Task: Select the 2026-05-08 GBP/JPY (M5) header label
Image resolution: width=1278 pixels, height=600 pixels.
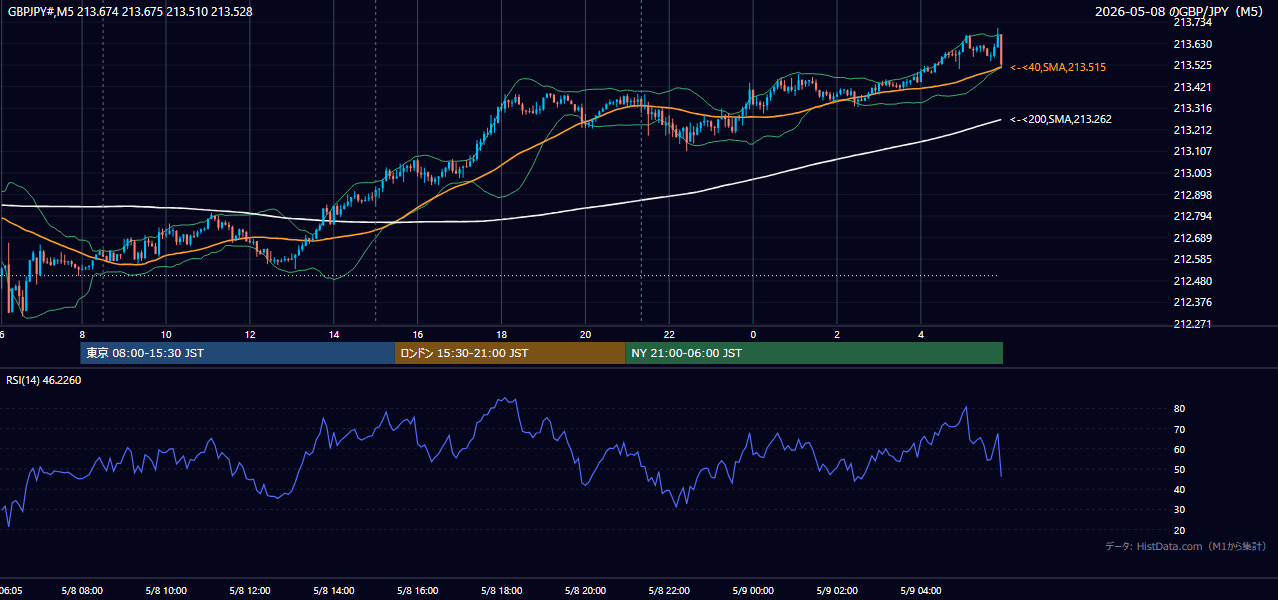Action: (x=1179, y=12)
